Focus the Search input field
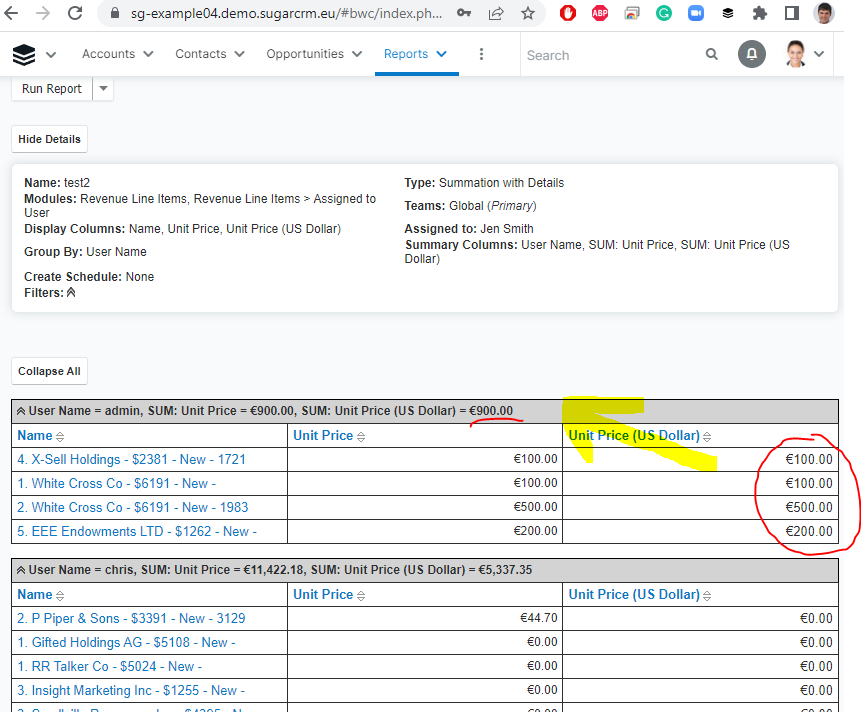Viewport: 861px width, 712px height. 610,55
